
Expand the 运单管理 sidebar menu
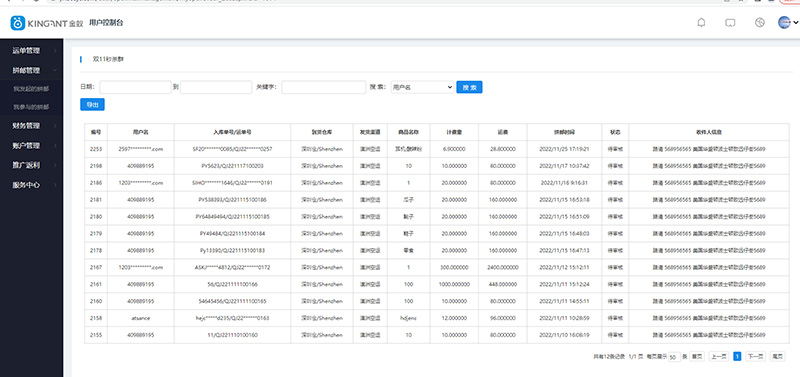32,51
